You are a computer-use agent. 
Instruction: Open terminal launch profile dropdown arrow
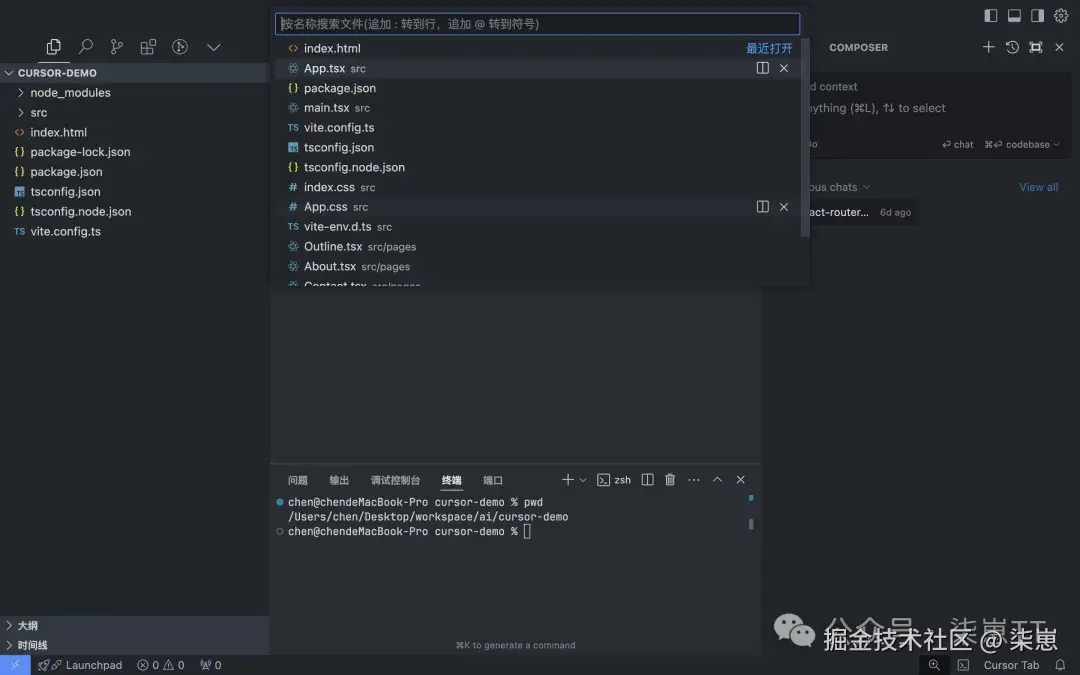coord(583,480)
